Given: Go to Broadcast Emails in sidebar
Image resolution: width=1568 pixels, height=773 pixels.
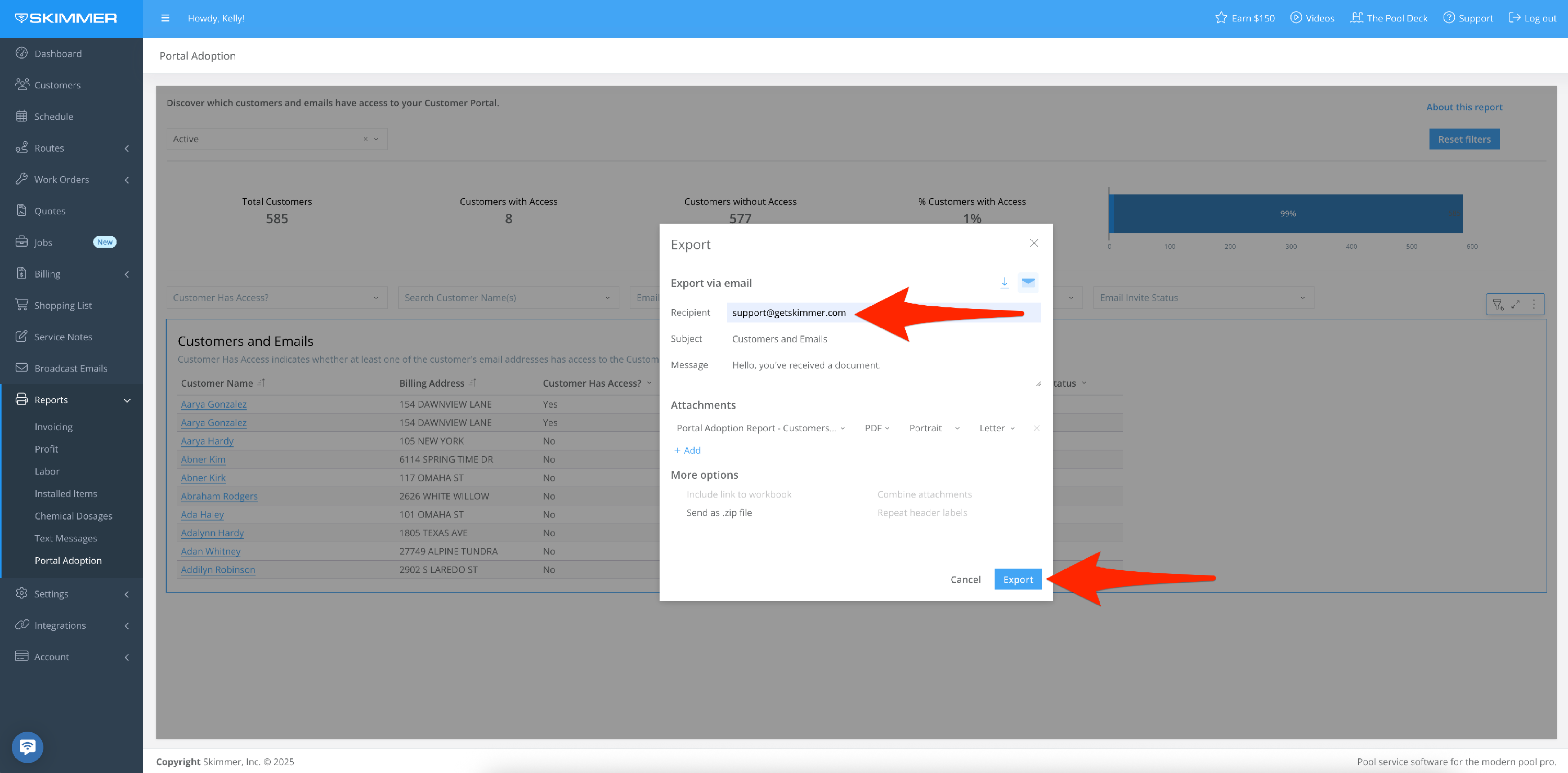Looking at the screenshot, I should click(x=71, y=369).
